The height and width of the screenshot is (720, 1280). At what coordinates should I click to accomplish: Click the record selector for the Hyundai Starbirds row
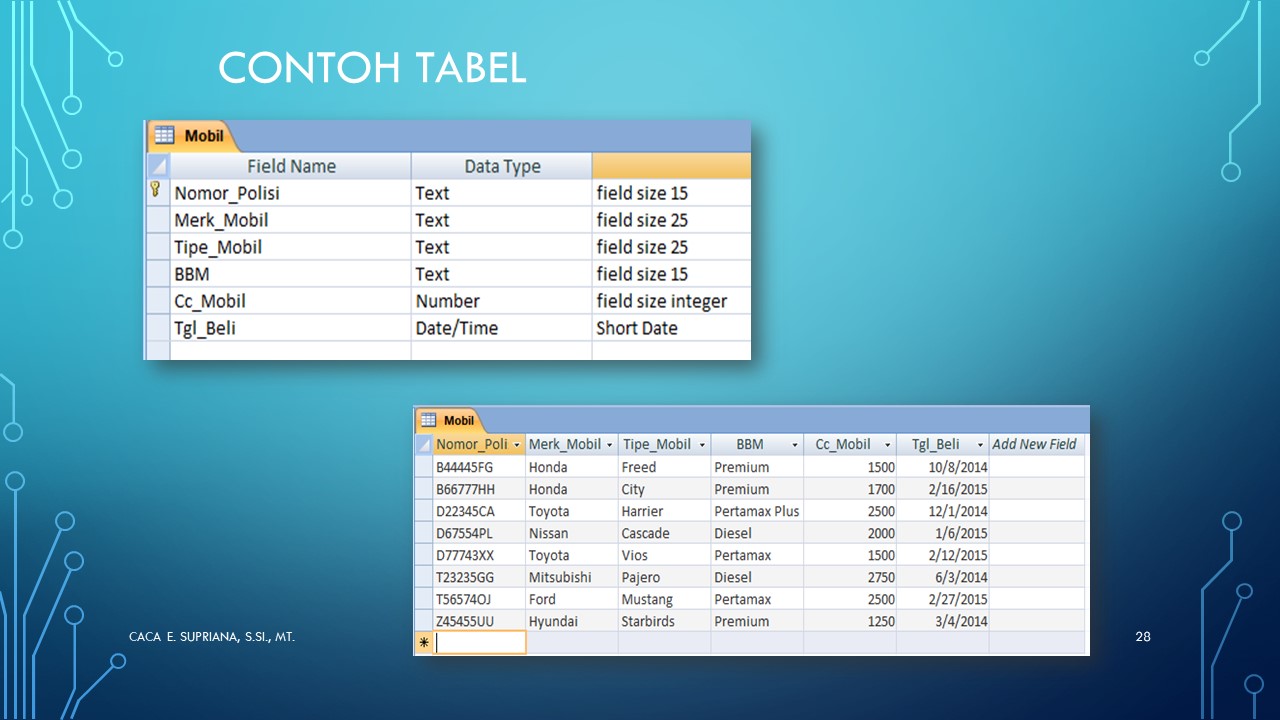(x=424, y=620)
